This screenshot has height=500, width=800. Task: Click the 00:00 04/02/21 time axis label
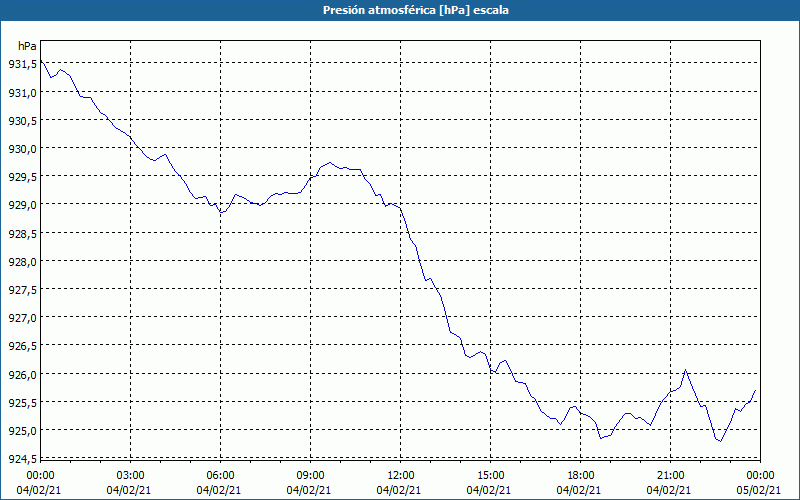(x=39, y=483)
